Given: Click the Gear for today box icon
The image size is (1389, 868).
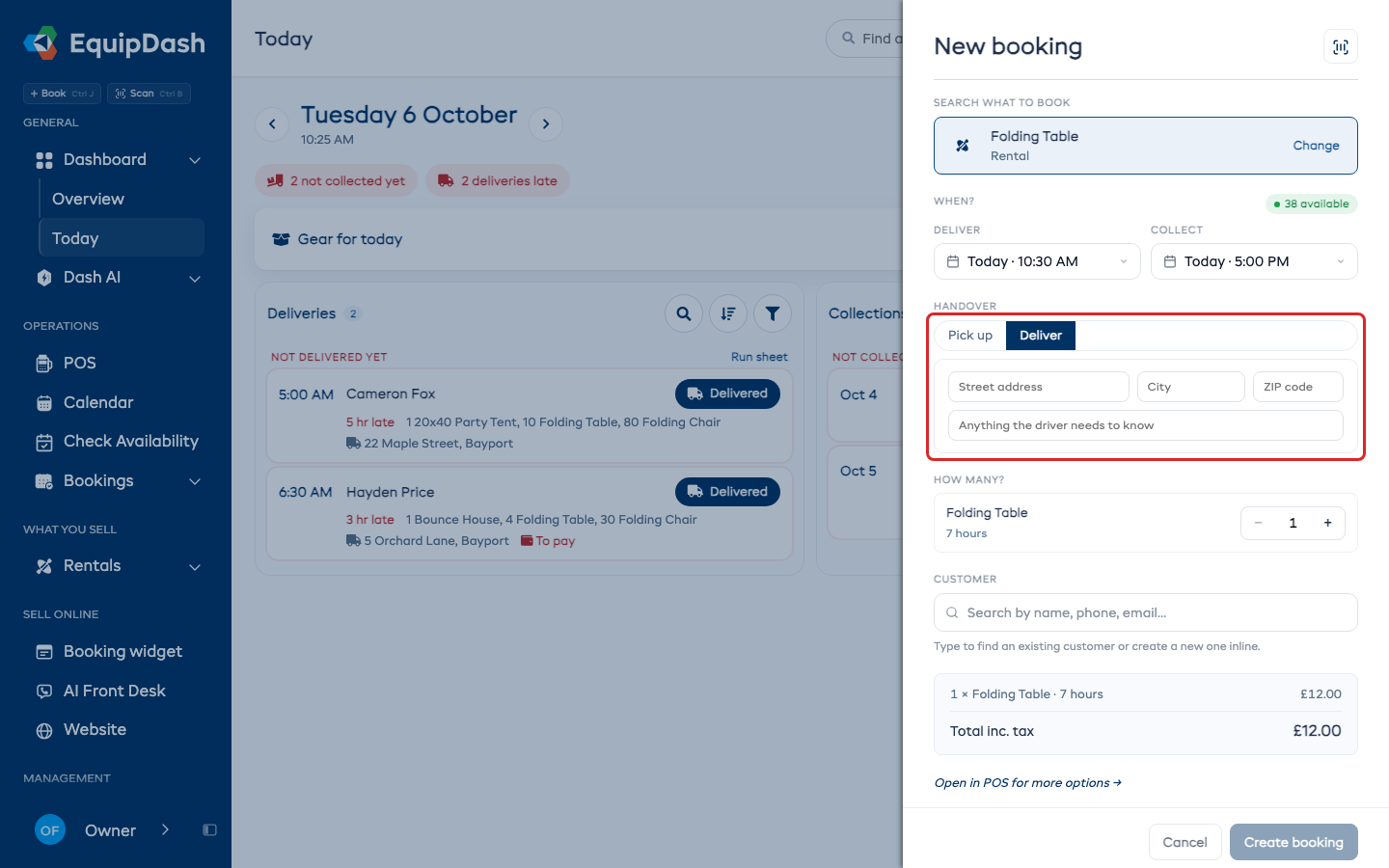Looking at the screenshot, I should pos(281,239).
